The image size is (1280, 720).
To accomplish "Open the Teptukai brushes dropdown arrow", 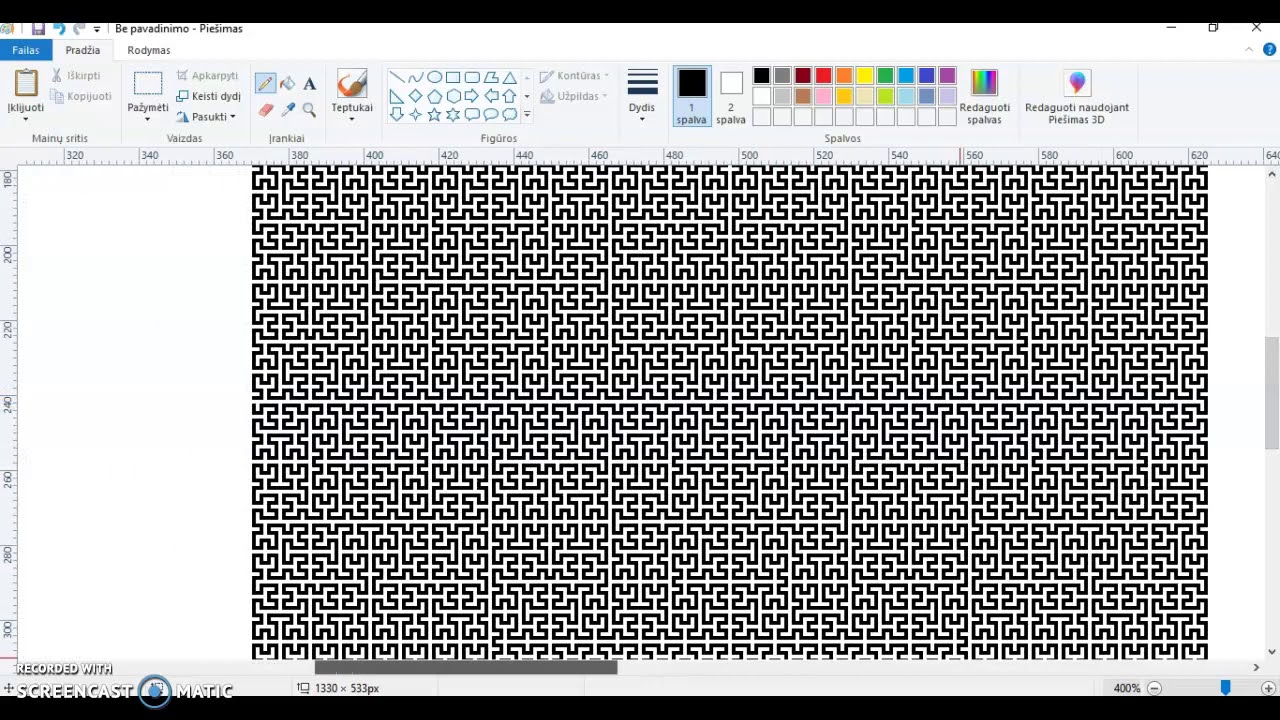I will pyautogui.click(x=352, y=119).
